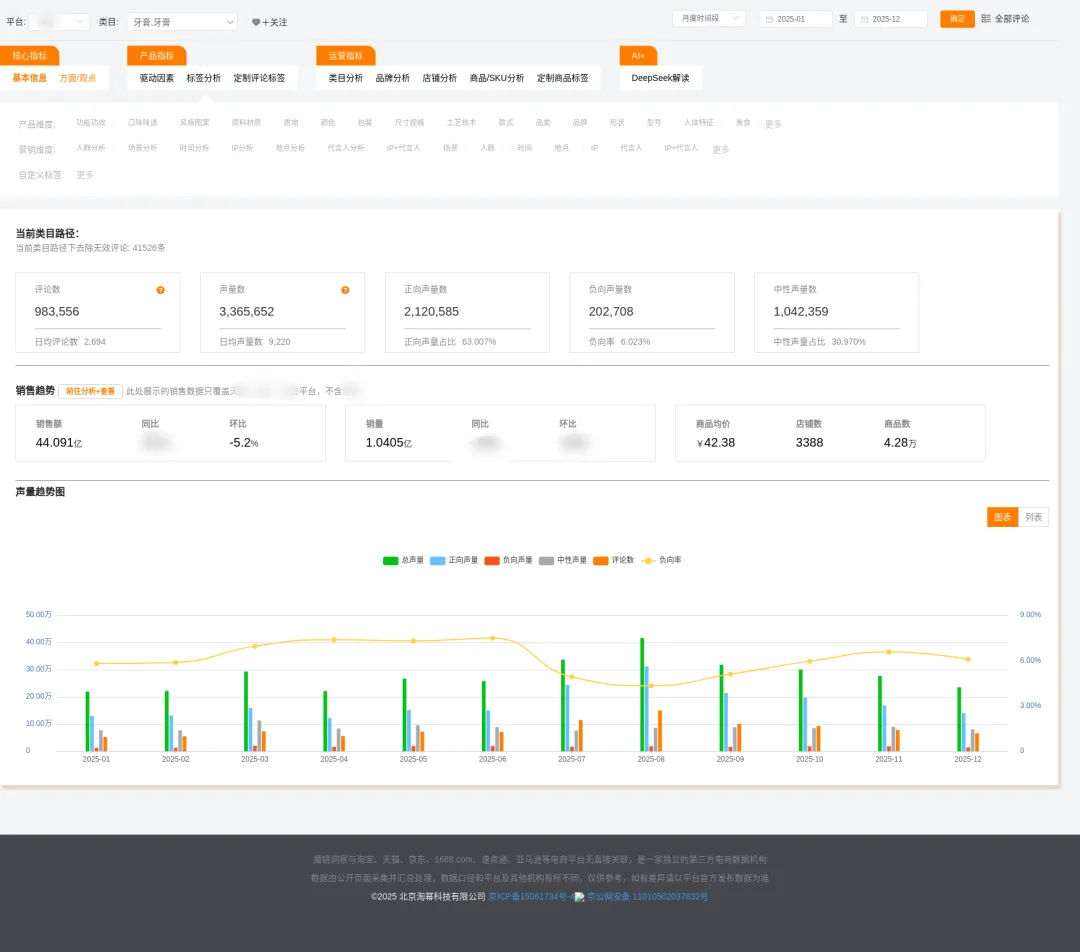Toggle the 评论数 legend series

(x=614, y=560)
